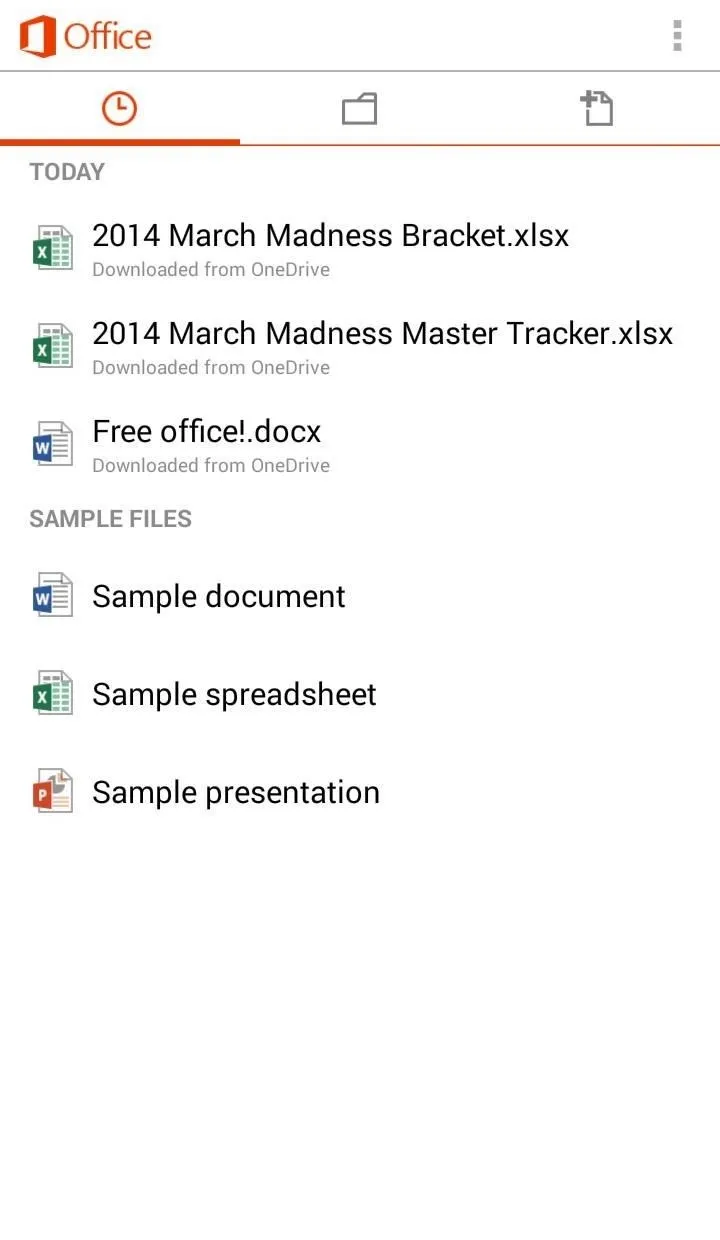Open the Recent documents clock tab
The image size is (720, 1240).
coord(119,108)
